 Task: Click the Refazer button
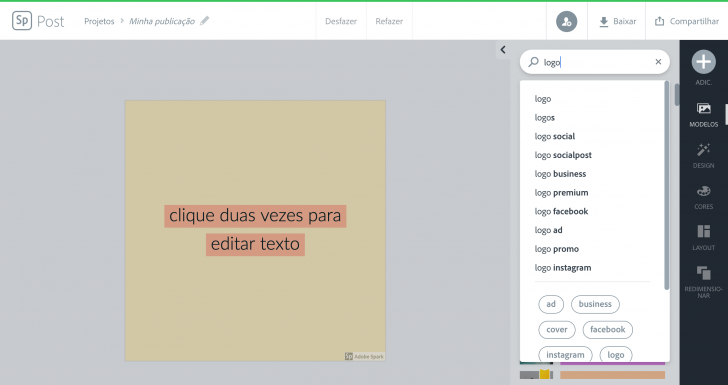(389, 21)
